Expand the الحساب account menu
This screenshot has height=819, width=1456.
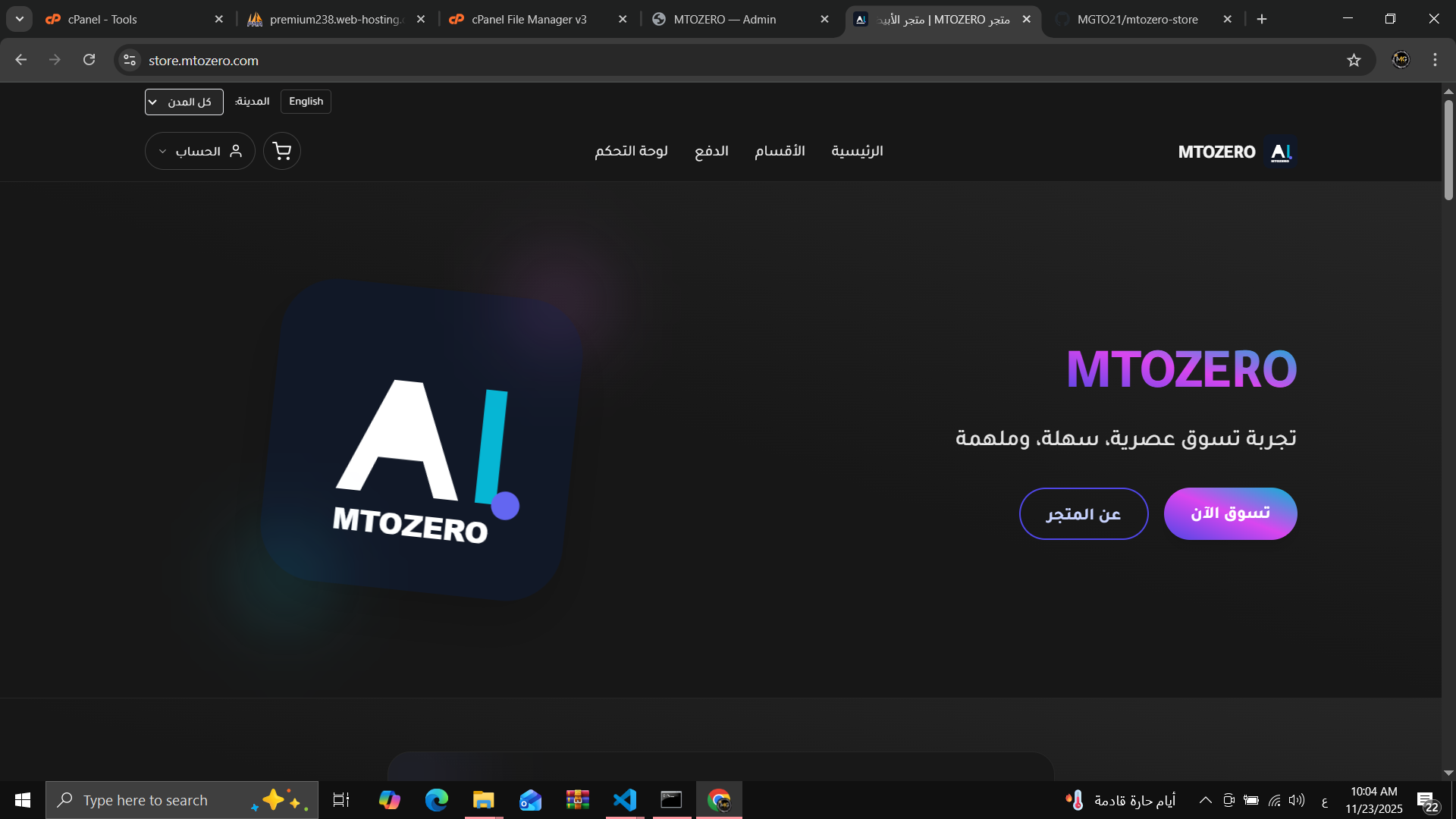[x=200, y=151]
